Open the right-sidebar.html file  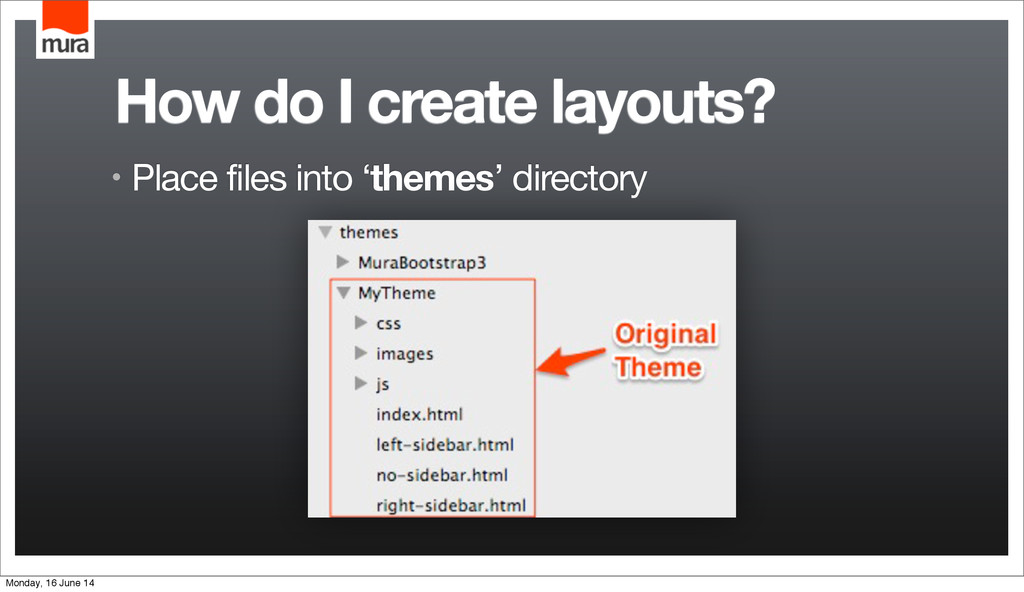(451, 506)
